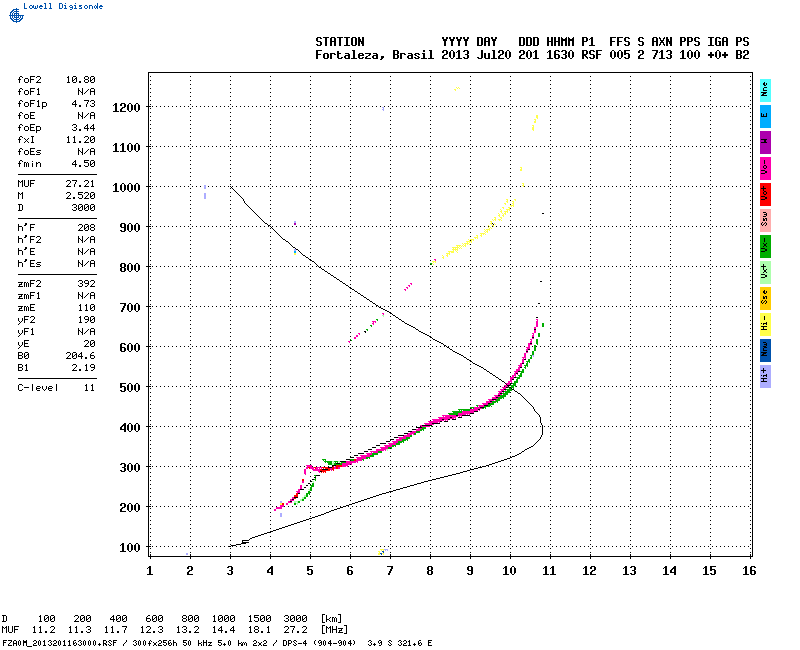Select the date text 2013 Jul20
The width and height of the screenshot is (800, 650).
coord(476,55)
